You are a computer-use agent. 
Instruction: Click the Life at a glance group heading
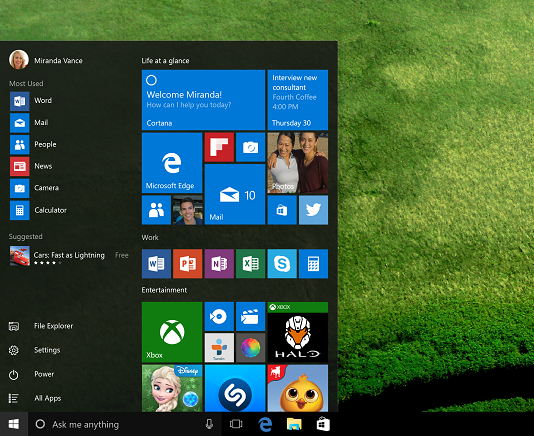[165, 61]
